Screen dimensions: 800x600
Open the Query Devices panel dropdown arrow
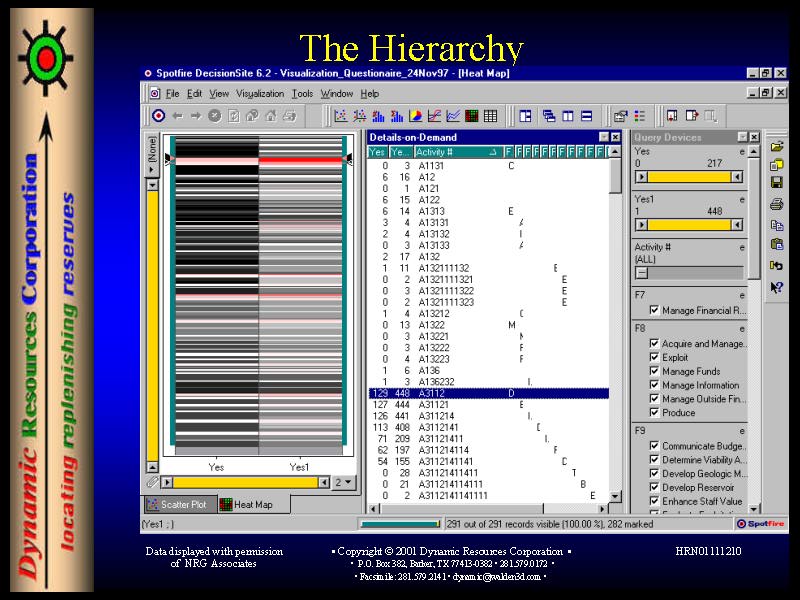pyautogui.click(x=742, y=137)
